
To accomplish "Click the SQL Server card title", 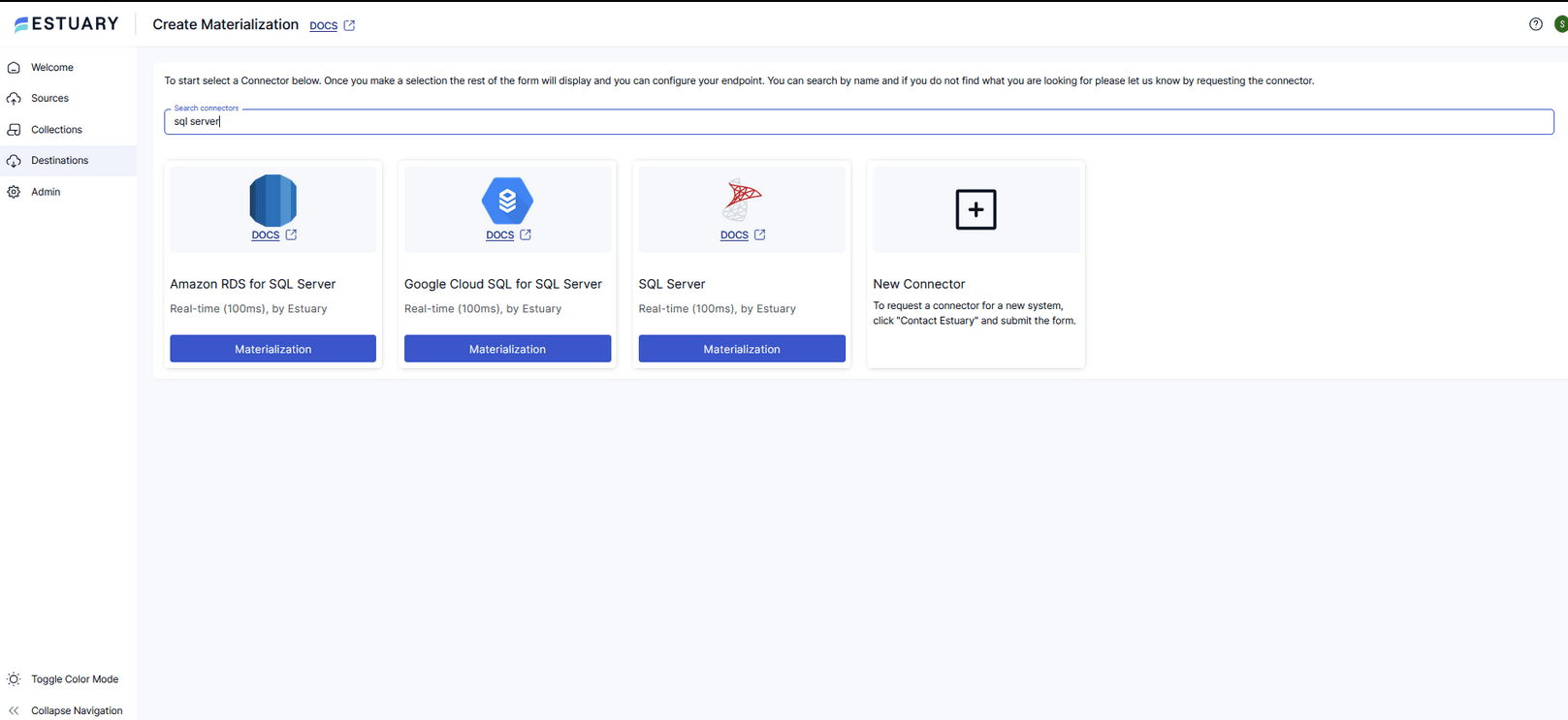I will 671,284.
